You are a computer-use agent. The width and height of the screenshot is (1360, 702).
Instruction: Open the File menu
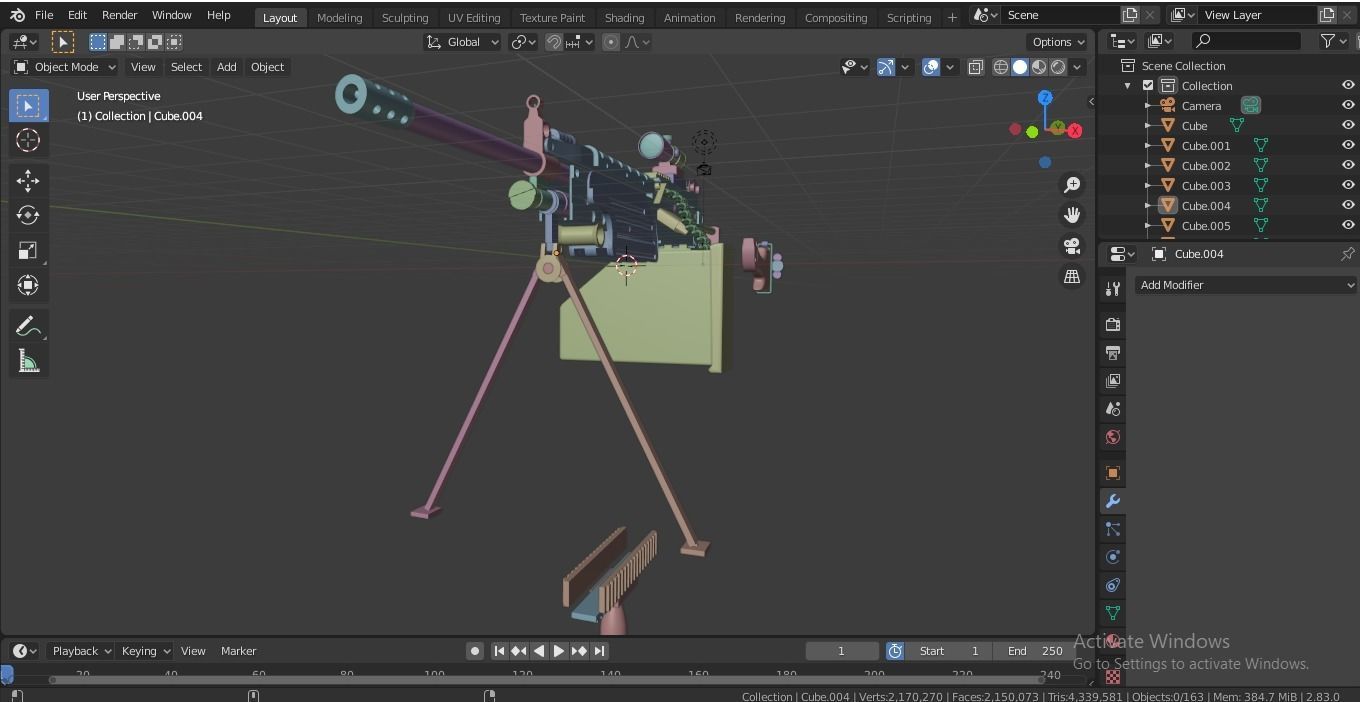point(44,15)
